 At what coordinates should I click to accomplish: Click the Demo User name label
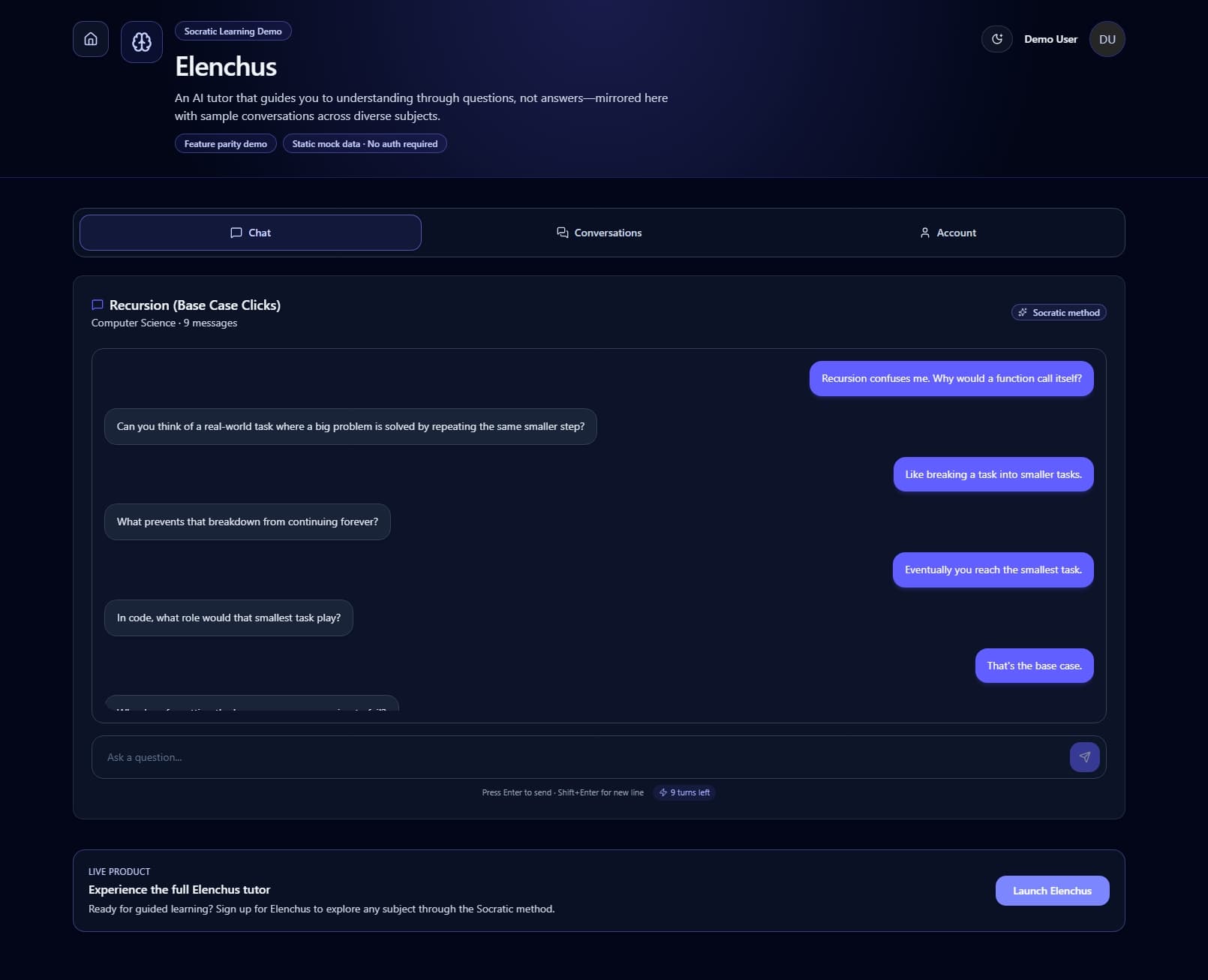click(1050, 39)
